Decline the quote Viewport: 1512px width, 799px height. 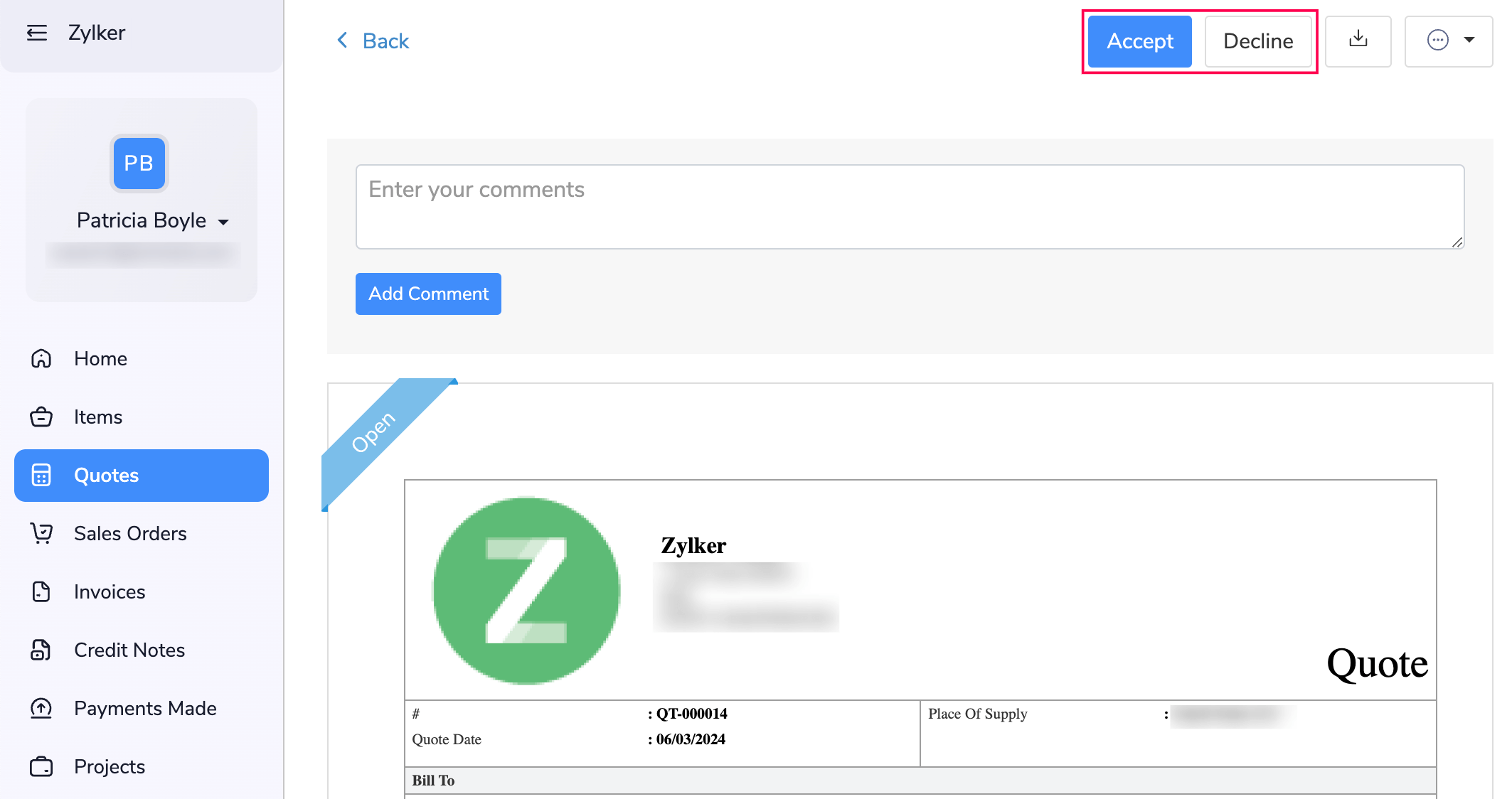point(1258,41)
